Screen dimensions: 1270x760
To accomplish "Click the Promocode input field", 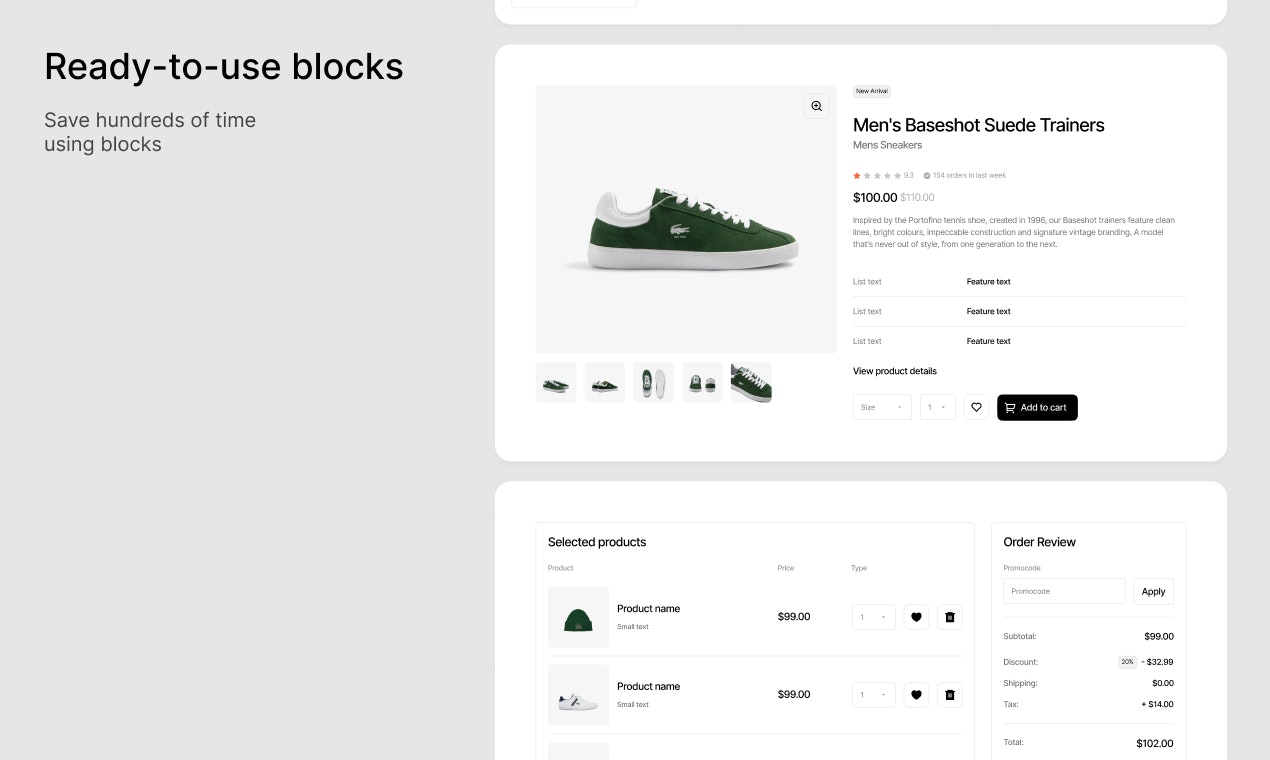I will coord(1064,591).
